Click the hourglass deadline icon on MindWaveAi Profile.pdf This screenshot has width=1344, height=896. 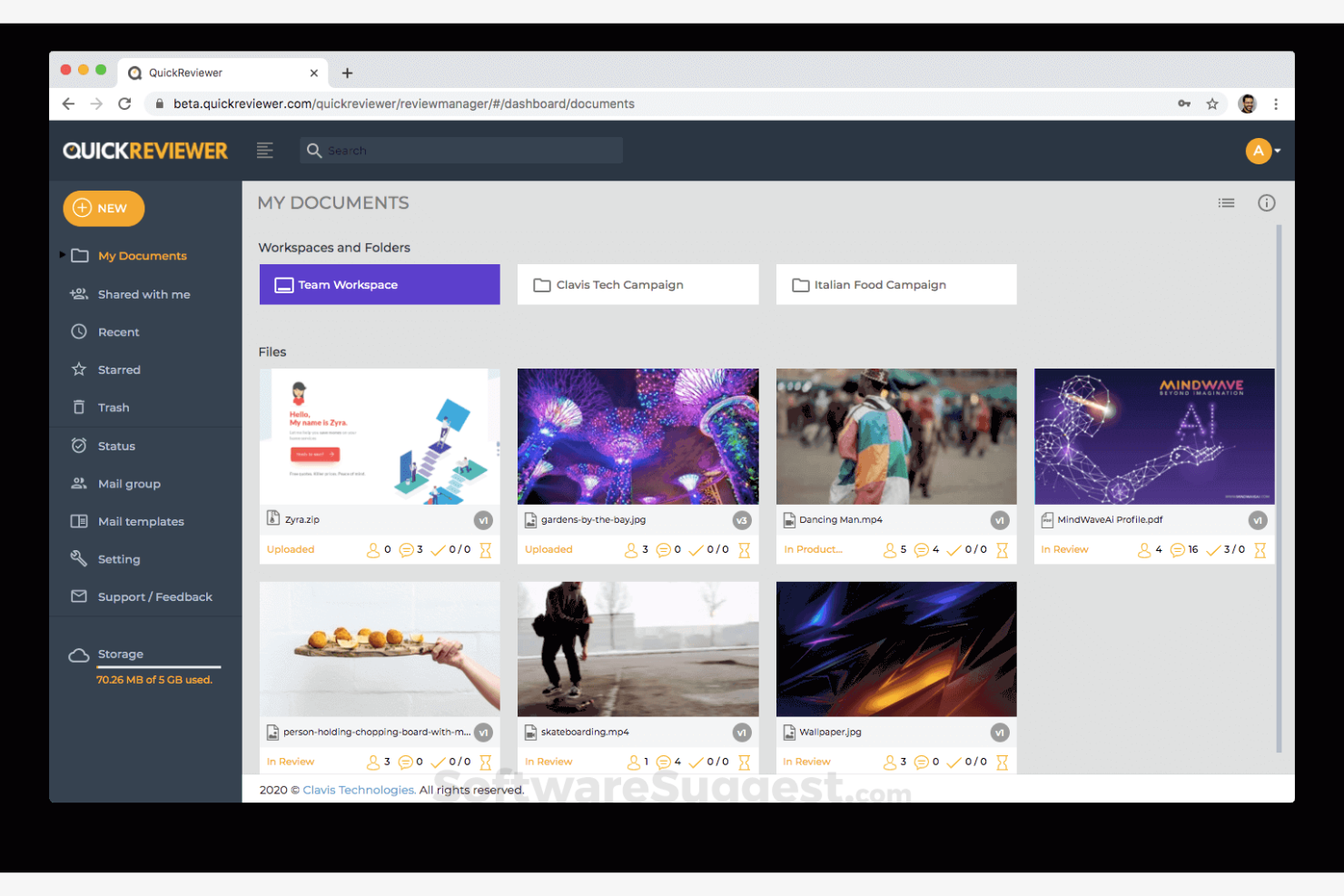(x=1260, y=549)
